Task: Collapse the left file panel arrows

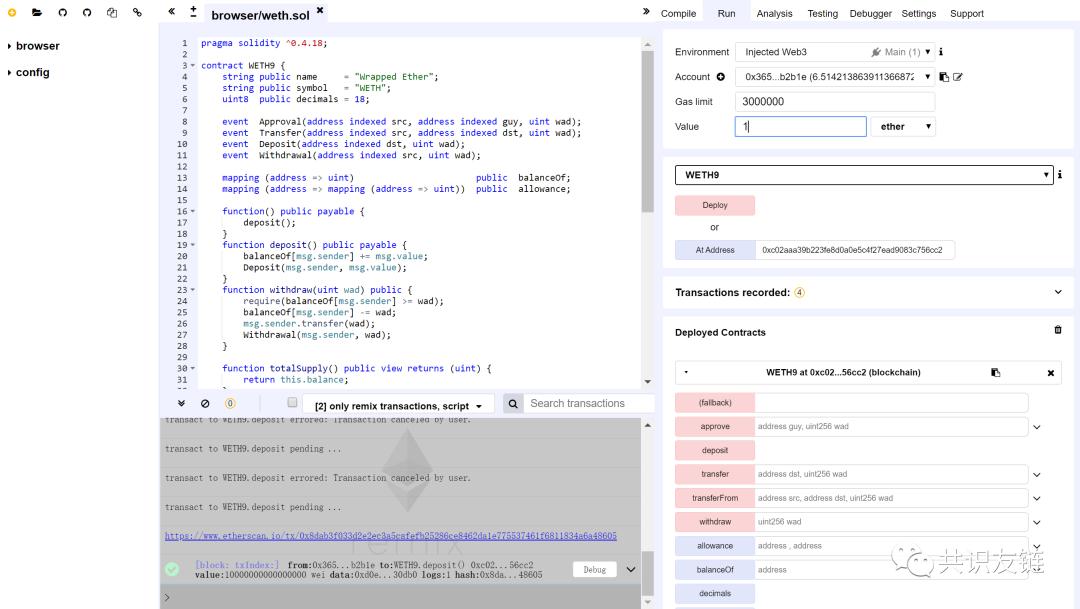Action: click(x=172, y=11)
